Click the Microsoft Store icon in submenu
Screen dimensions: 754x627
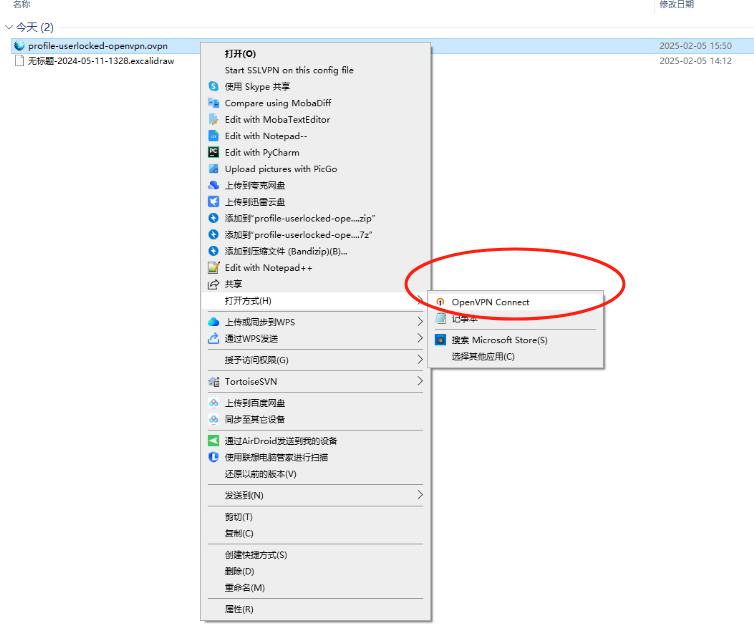[x=440, y=340]
